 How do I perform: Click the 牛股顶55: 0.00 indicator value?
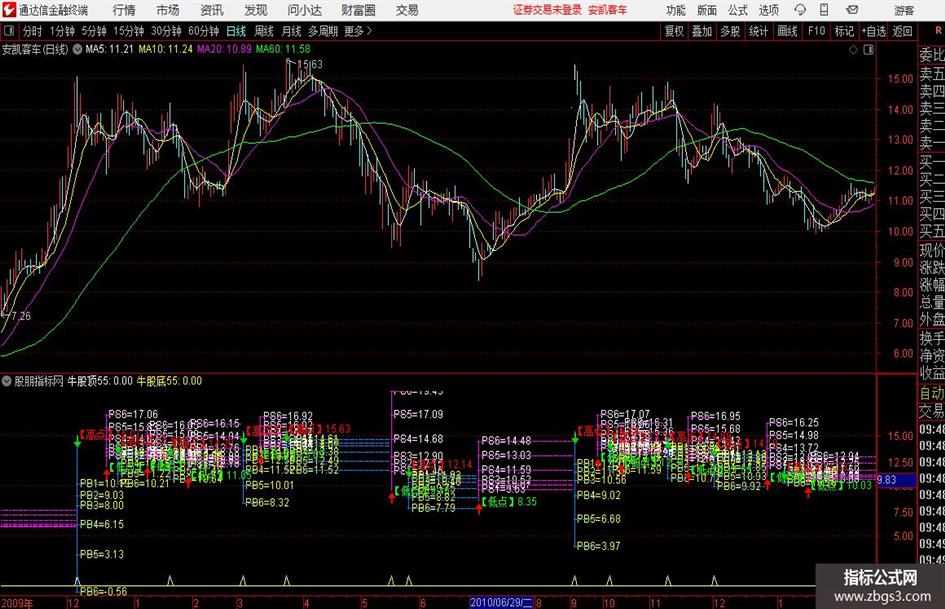click(100, 381)
